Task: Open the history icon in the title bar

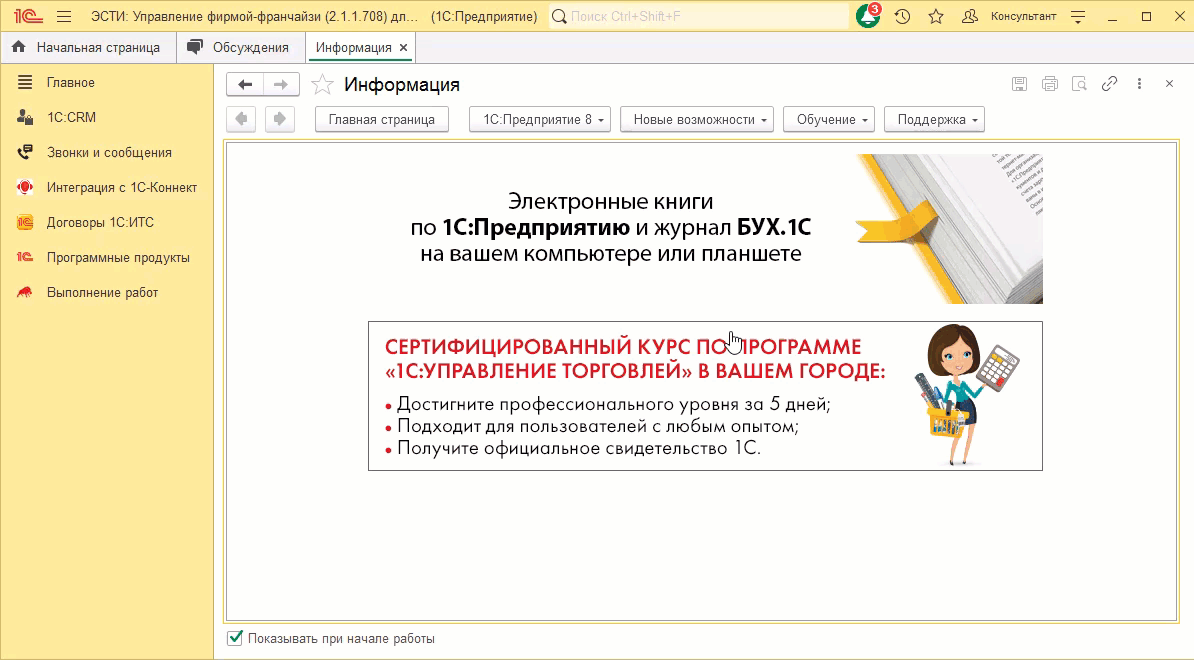Action: point(903,16)
